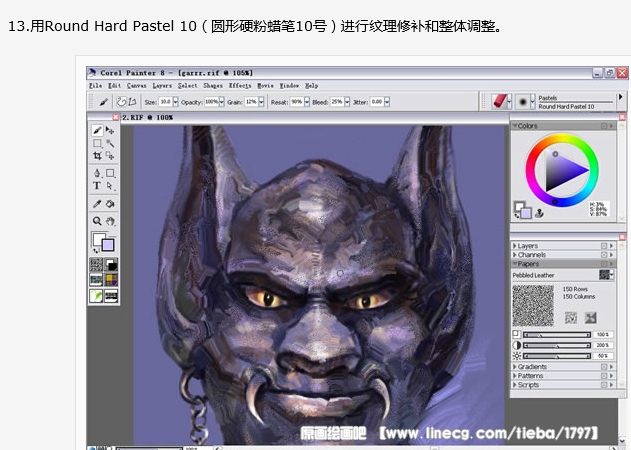Collapse the Colors palette
The height and width of the screenshot is (450, 631).
click(x=515, y=126)
